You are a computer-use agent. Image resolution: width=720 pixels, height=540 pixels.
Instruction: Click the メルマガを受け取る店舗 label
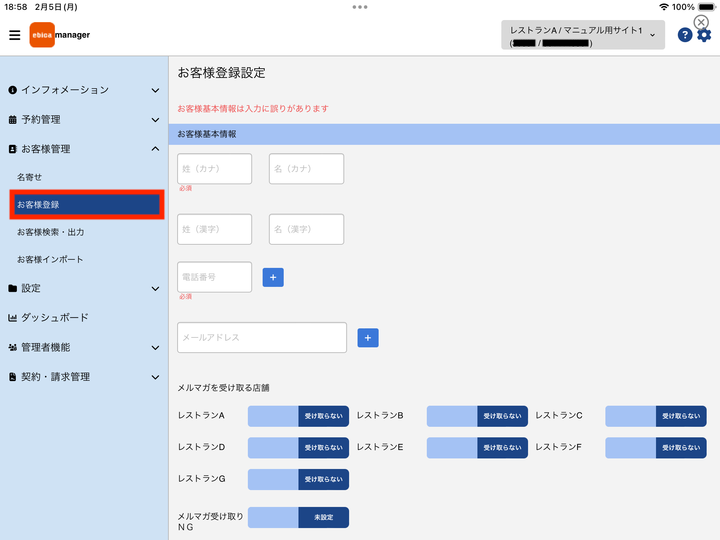click(x=224, y=388)
